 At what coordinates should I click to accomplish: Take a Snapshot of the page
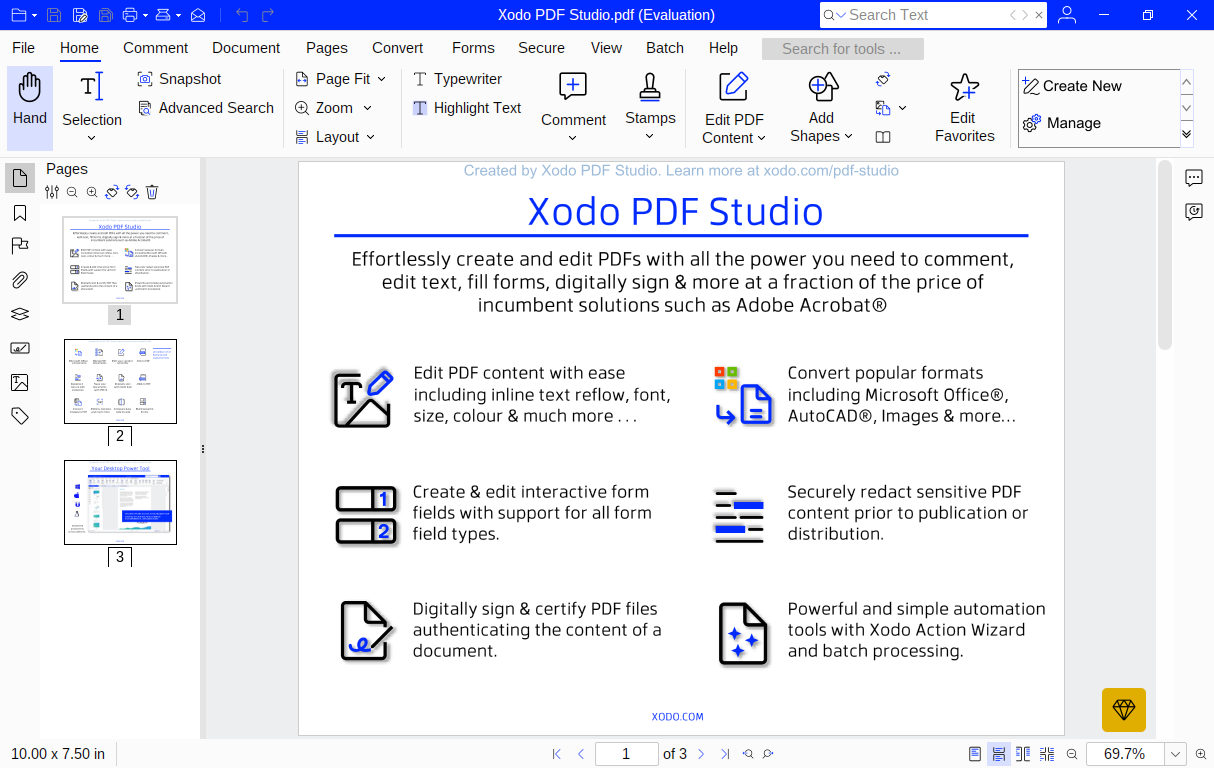(x=179, y=79)
